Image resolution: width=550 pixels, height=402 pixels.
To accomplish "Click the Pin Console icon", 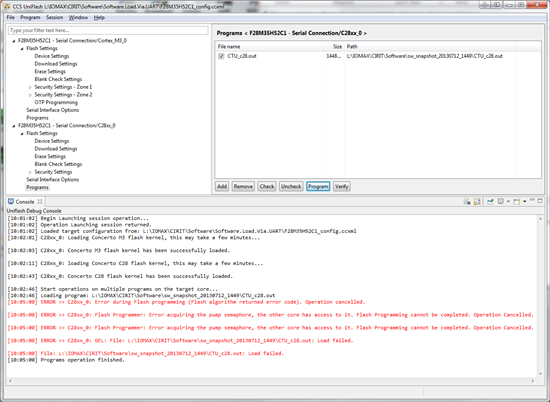I will (490, 201).
